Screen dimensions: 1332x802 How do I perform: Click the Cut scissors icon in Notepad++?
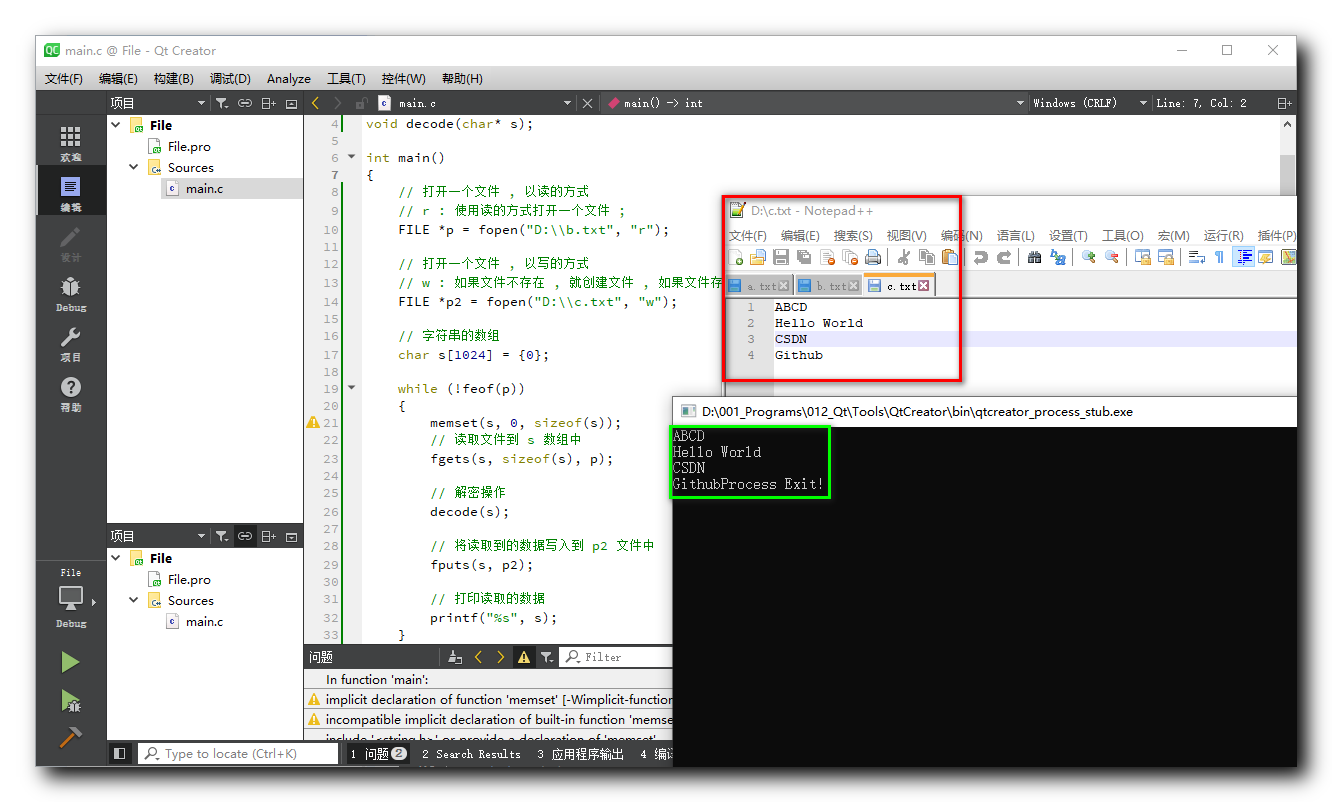tap(904, 257)
